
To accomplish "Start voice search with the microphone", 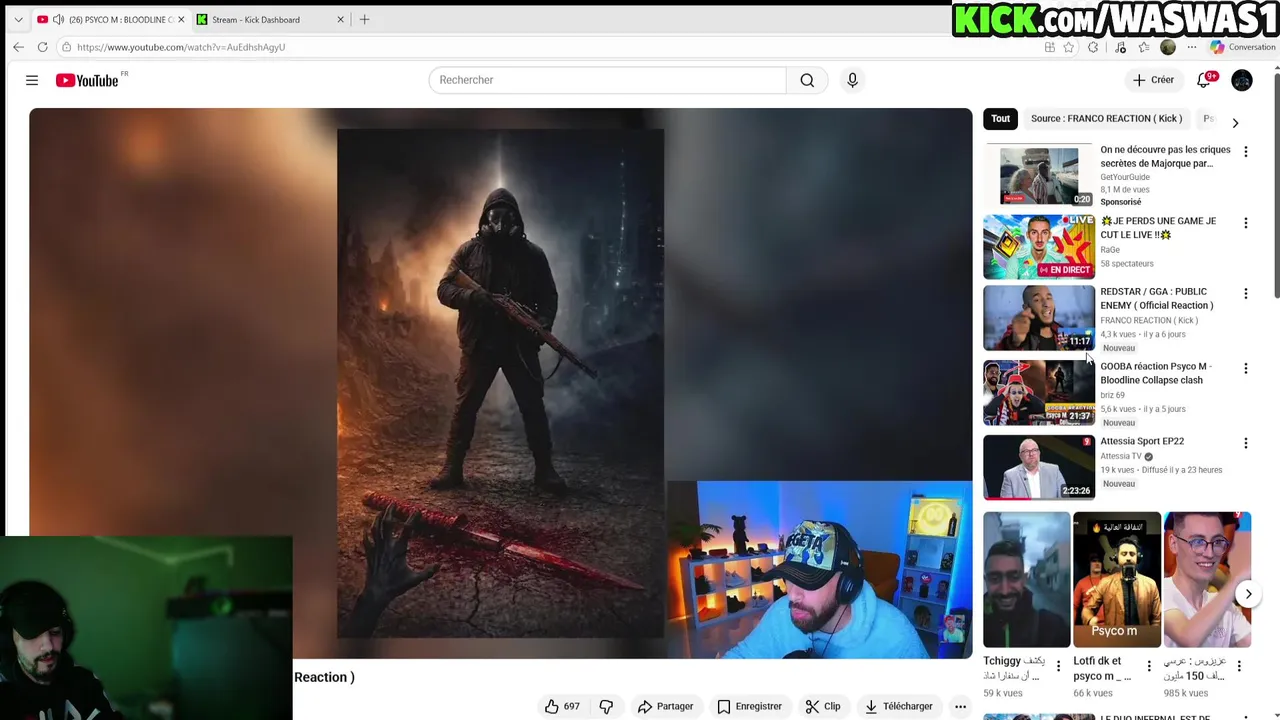I will point(852,80).
